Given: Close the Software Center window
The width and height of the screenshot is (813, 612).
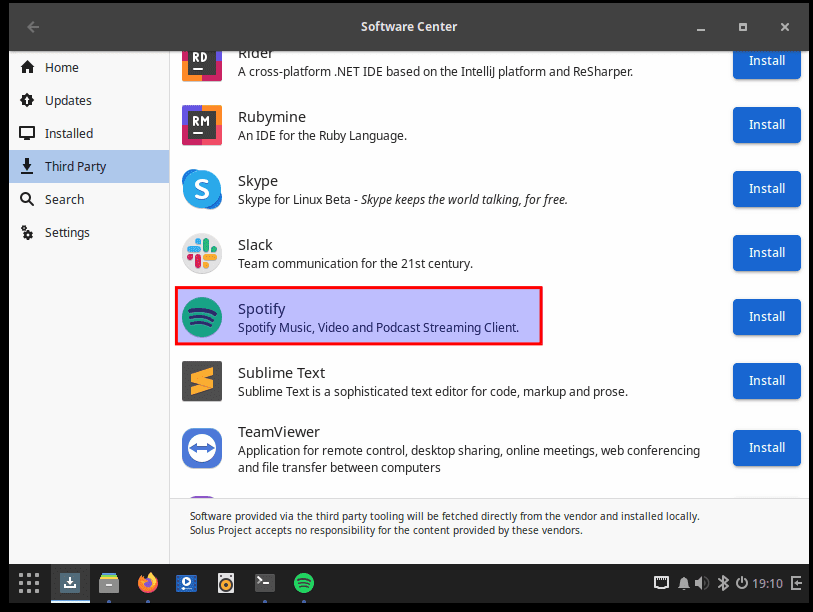Looking at the screenshot, I should tap(785, 27).
